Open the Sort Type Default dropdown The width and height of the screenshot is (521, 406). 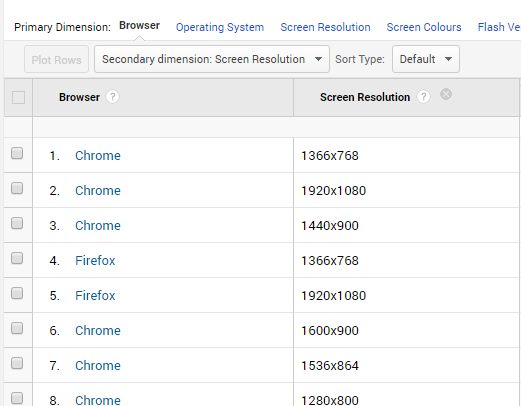[426, 59]
